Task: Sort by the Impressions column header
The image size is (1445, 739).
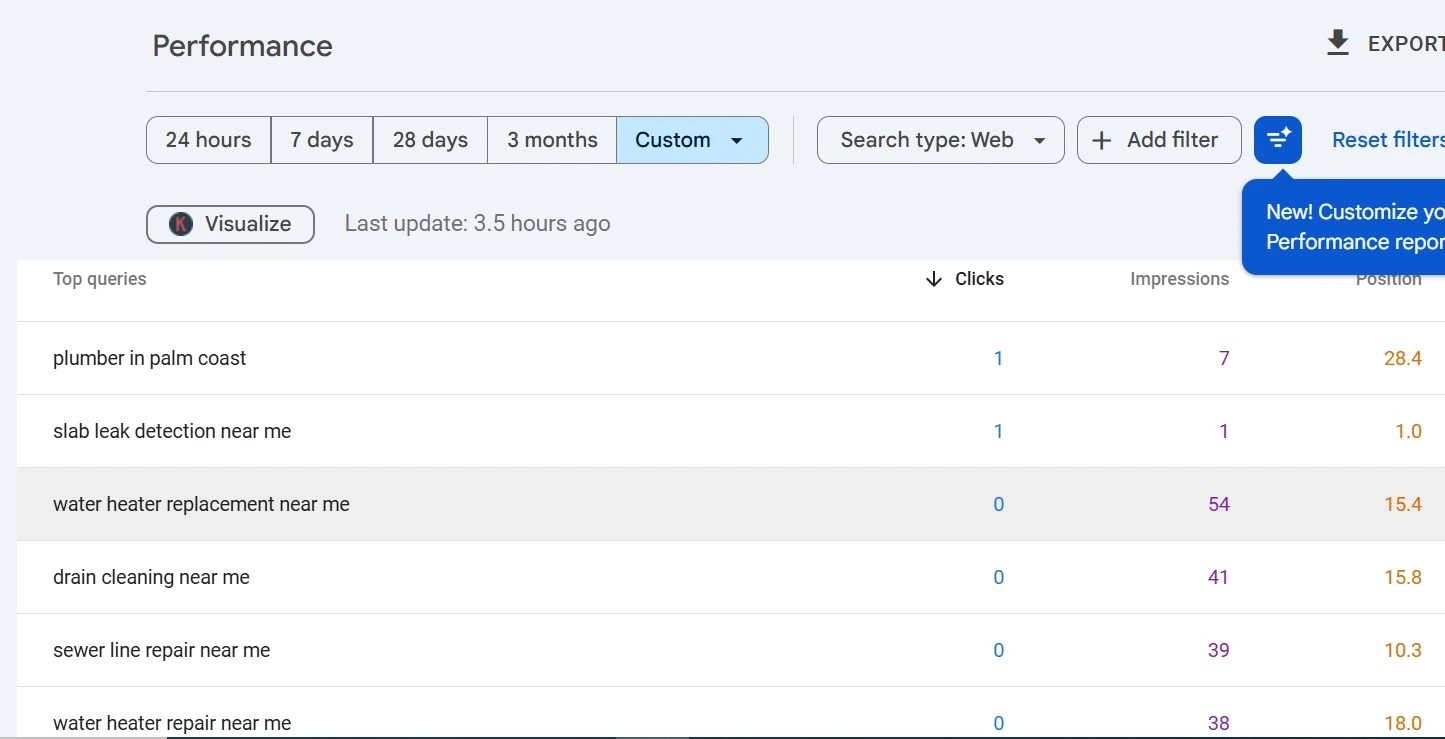Action: [x=1180, y=279]
